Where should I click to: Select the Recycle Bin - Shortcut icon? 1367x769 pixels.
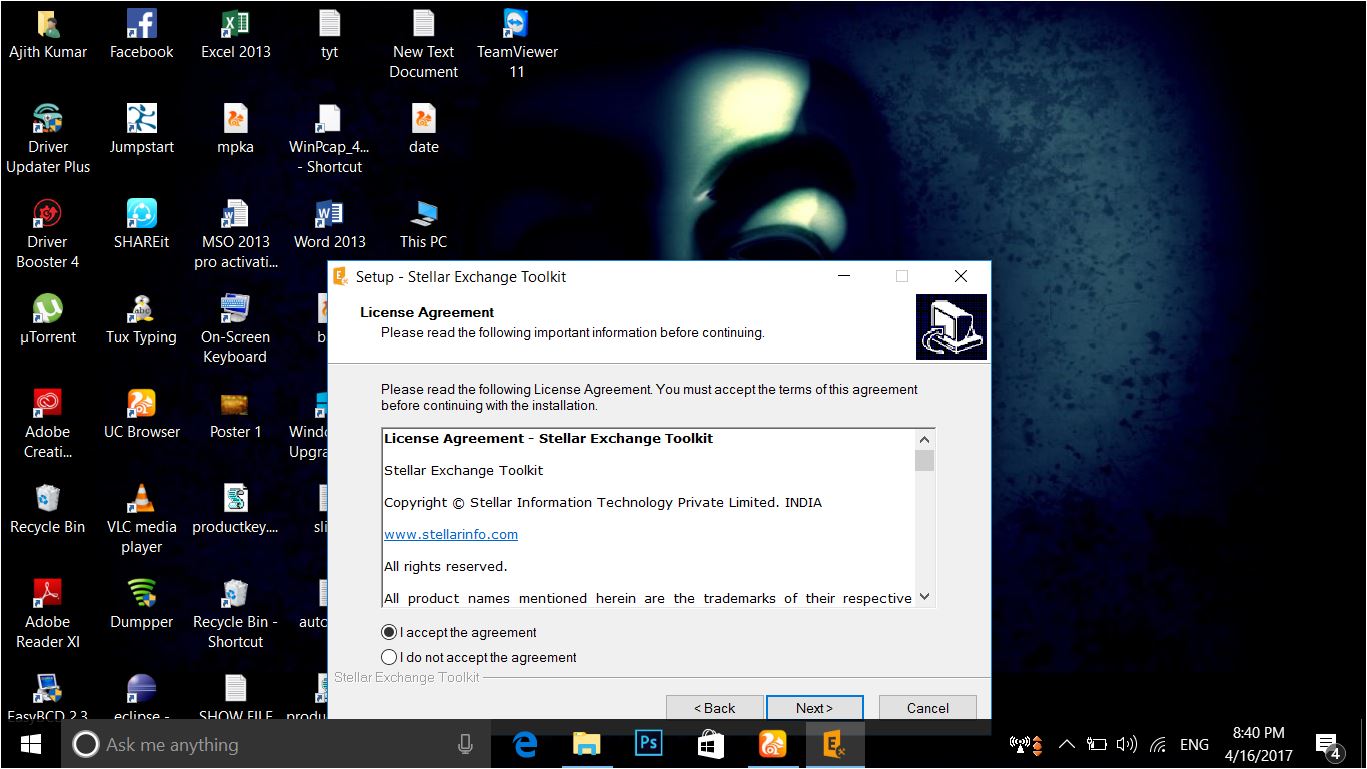point(235,615)
